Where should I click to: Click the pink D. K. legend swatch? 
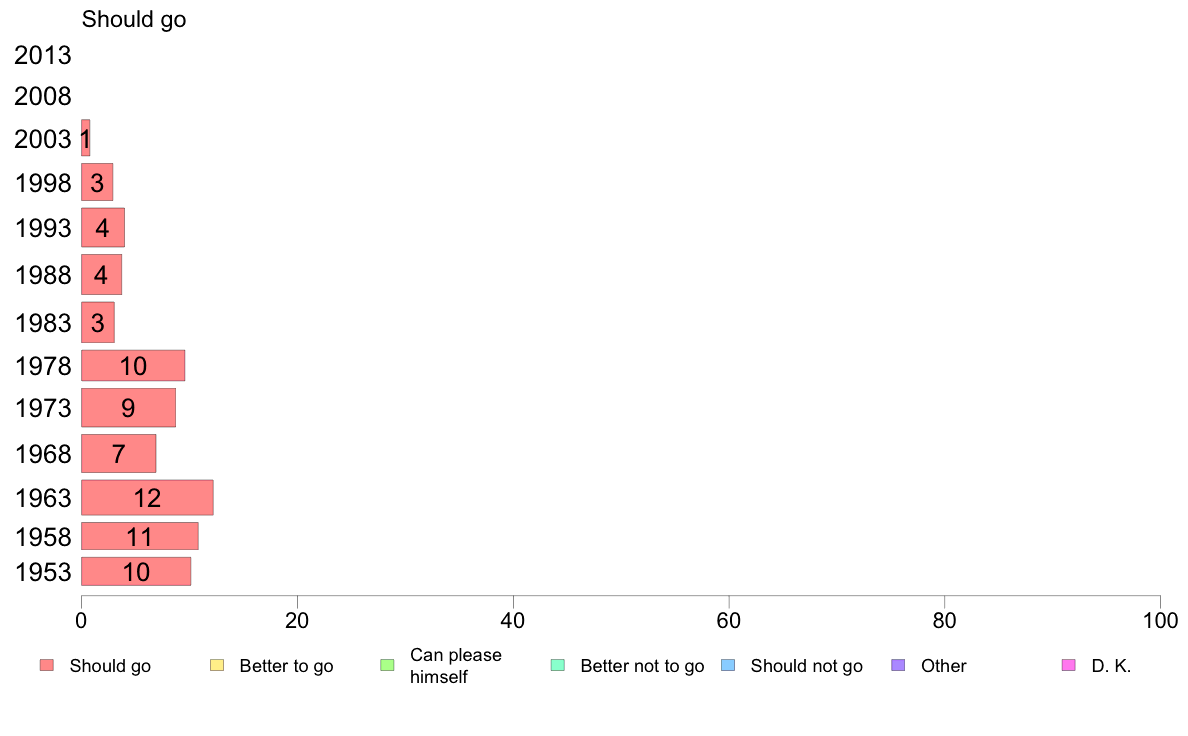(1068, 666)
